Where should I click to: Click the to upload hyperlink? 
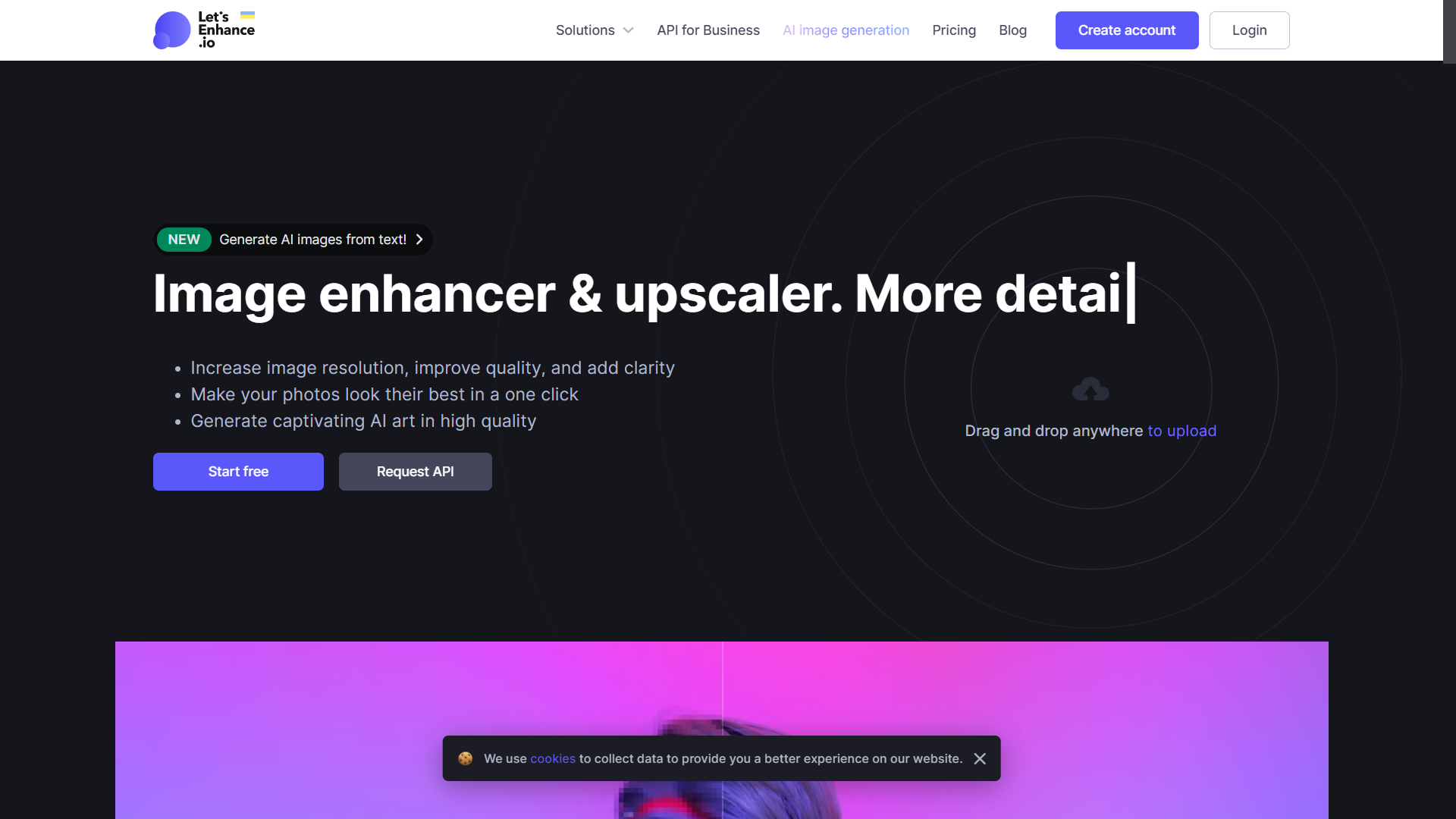coord(1181,430)
